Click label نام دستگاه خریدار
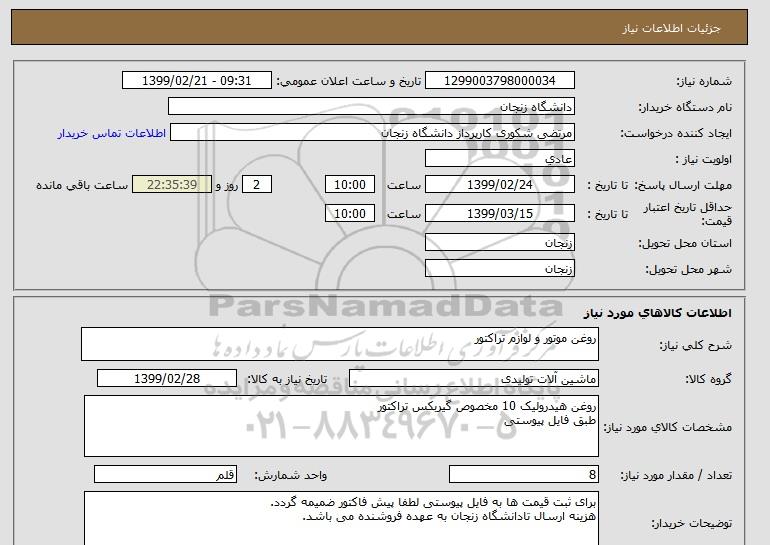 pyautogui.click(x=685, y=108)
